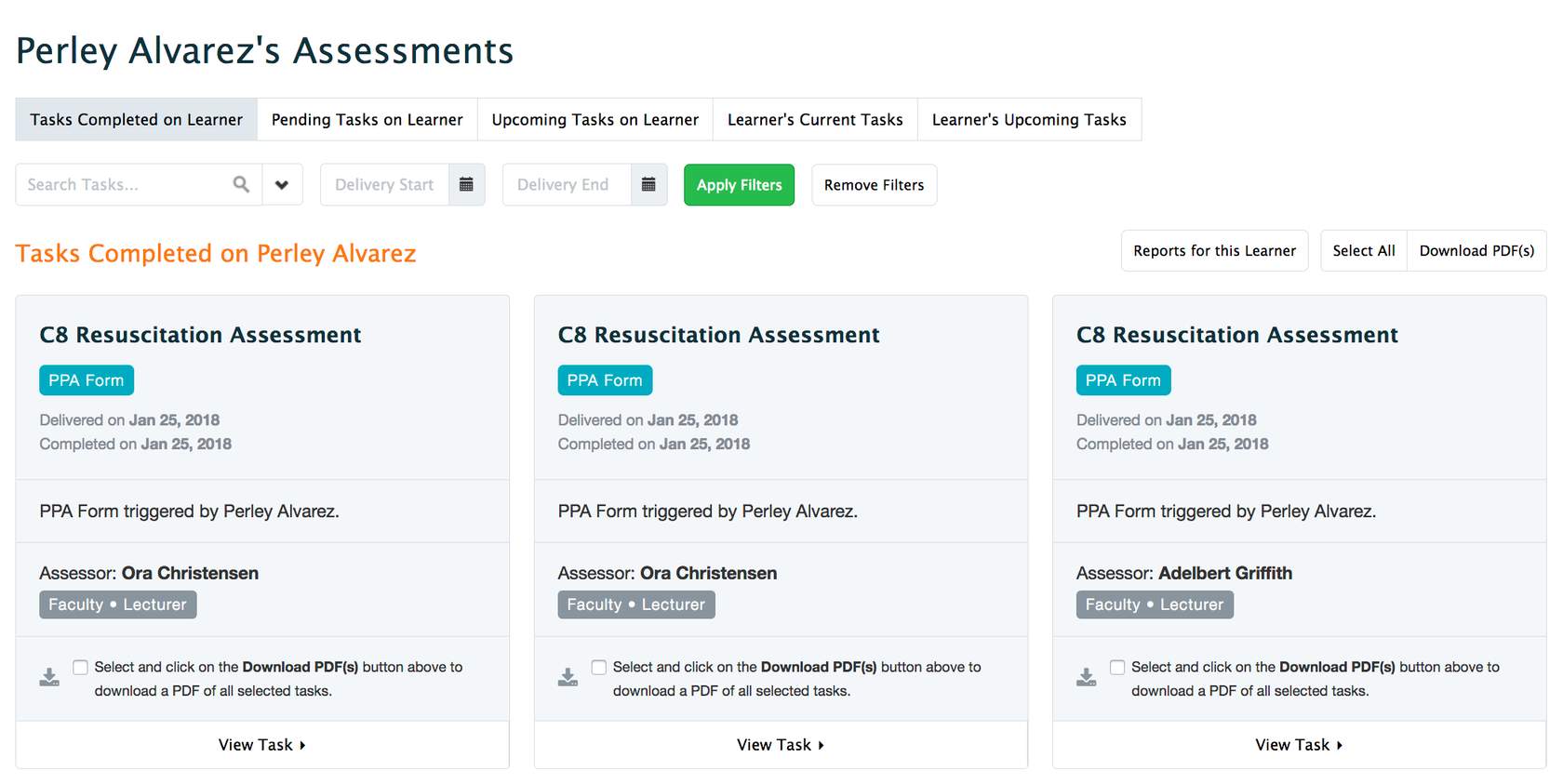Click download icon on second assessment card

click(568, 677)
